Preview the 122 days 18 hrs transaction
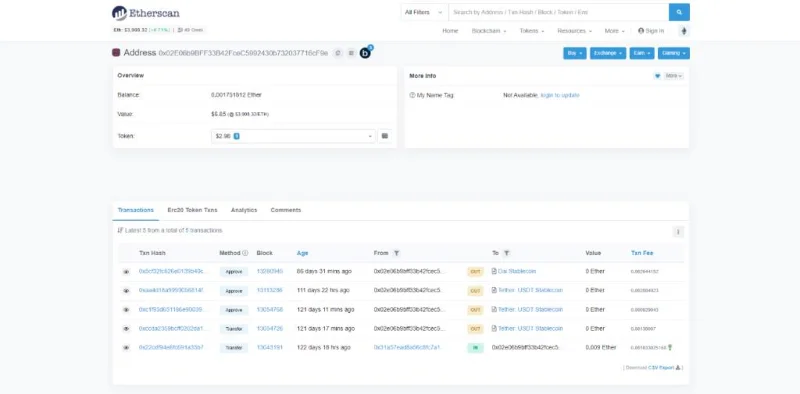The width and height of the screenshot is (800, 394). tap(126, 348)
